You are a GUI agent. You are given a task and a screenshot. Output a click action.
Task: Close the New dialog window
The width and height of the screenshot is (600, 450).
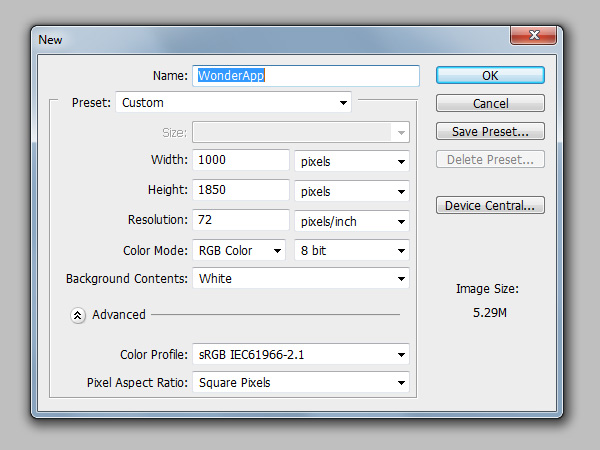pos(533,36)
